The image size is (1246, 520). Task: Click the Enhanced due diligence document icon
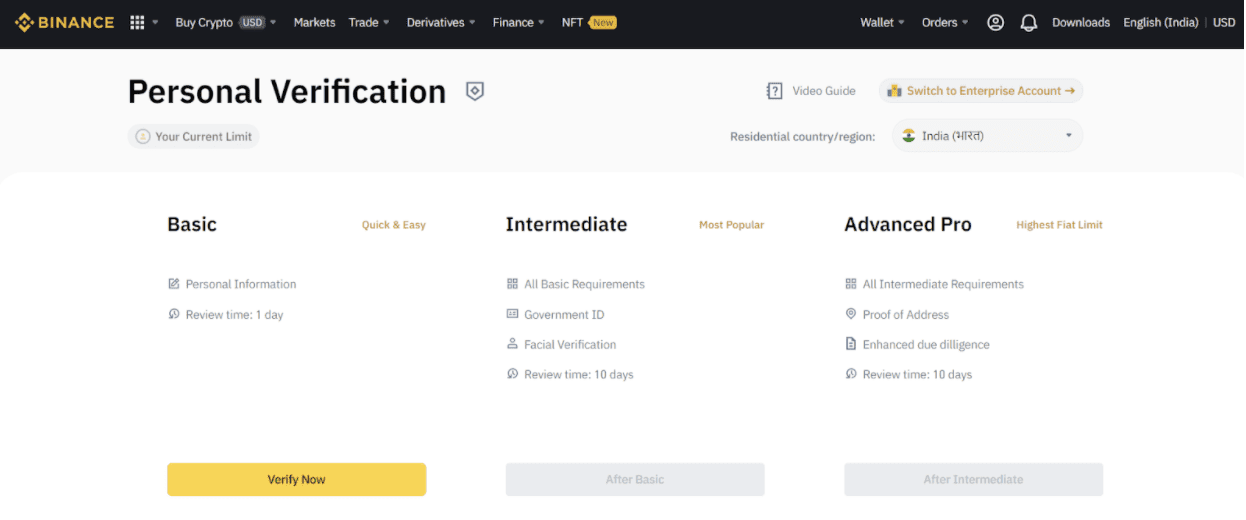tap(851, 344)
